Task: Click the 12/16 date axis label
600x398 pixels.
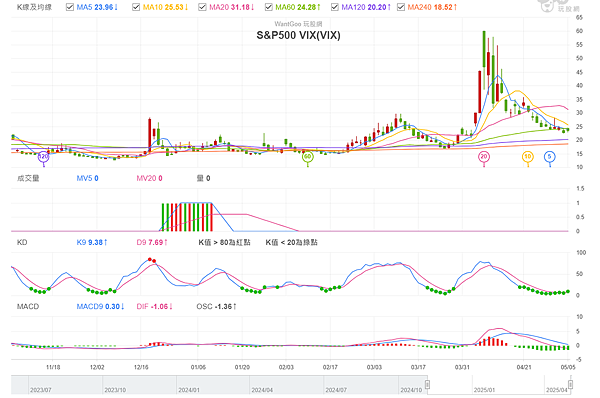Action: point(141,367)
